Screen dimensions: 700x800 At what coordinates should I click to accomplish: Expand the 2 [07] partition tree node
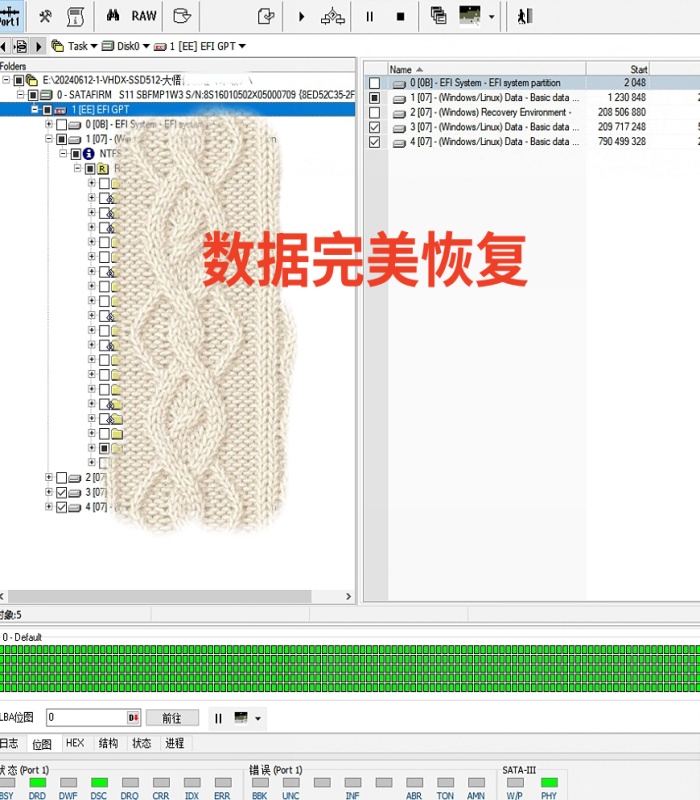click(x=49, y=477)
